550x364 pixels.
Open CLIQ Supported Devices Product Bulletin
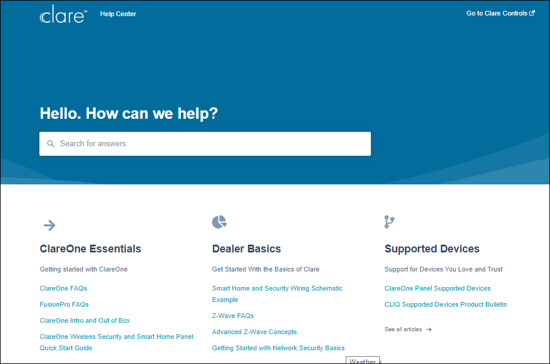click(446, 304)
